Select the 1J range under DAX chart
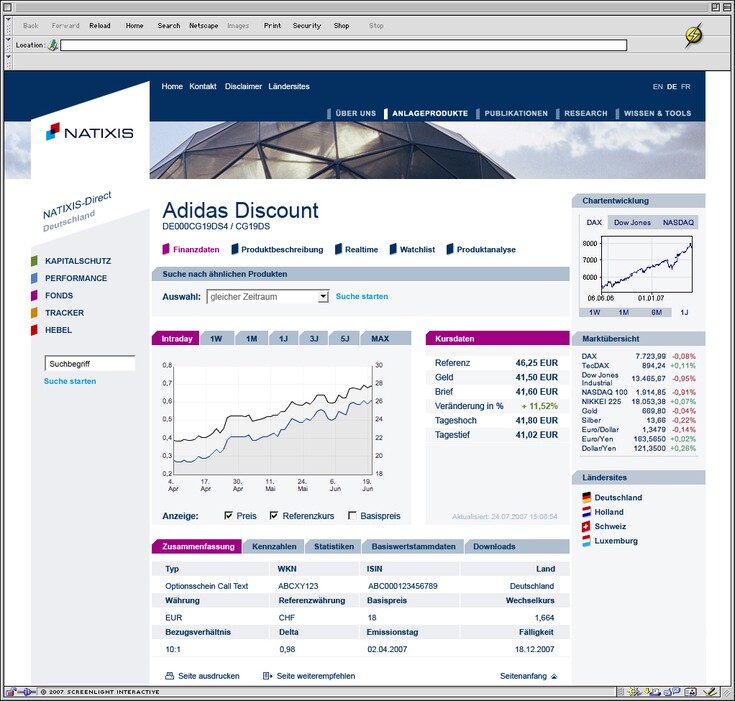 tap(684, 312)
